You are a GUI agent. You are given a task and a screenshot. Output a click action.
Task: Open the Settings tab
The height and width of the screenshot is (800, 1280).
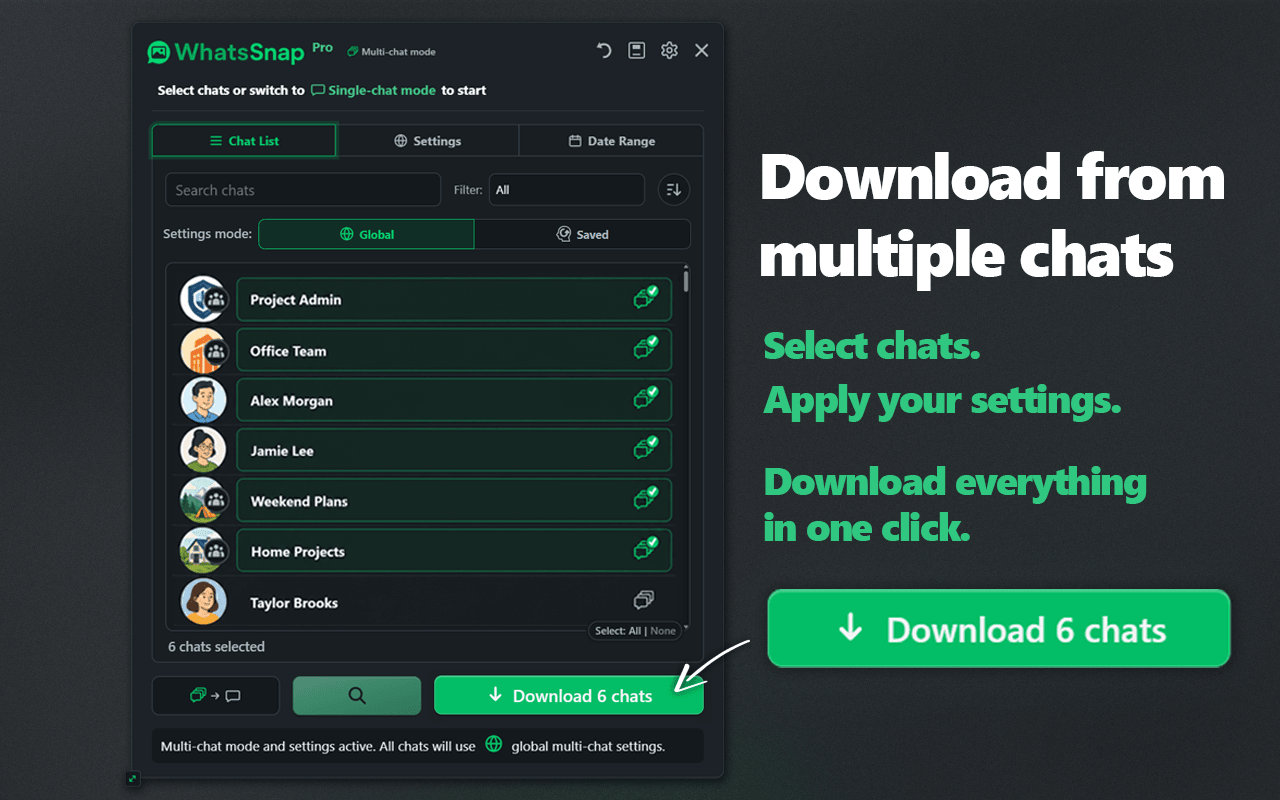coord(428,141)
